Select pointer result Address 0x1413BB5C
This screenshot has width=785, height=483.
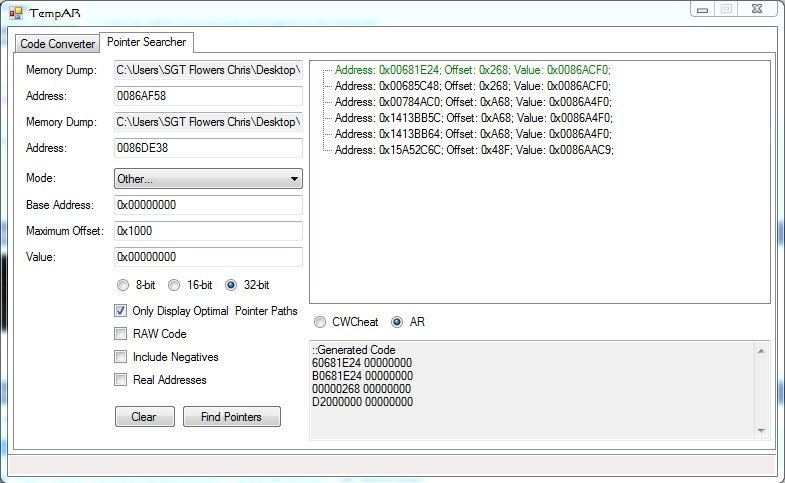click(474, 118)
